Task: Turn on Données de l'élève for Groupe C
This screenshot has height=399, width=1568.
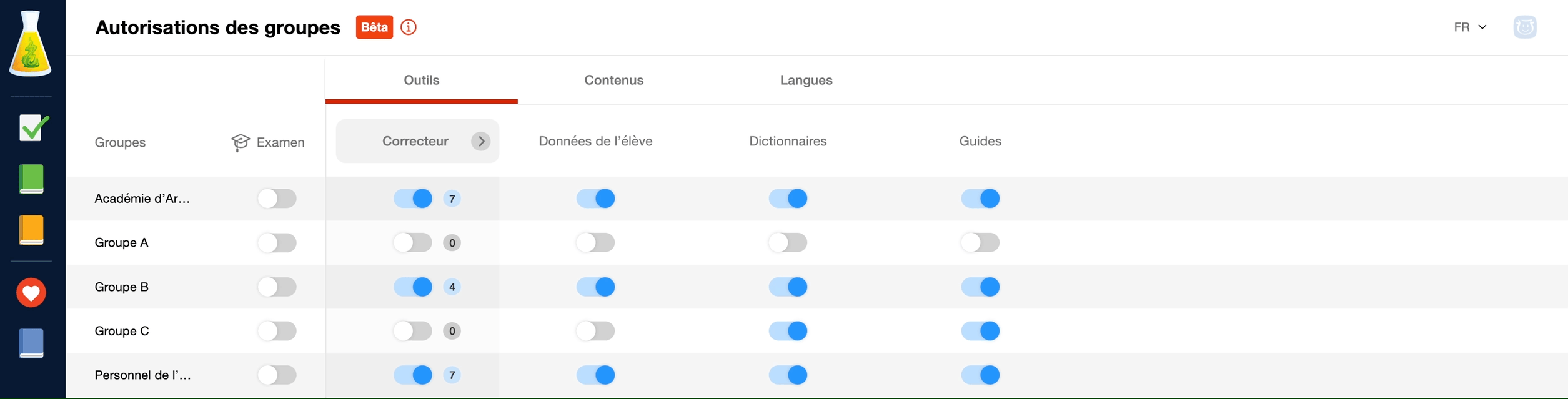Action: [595, 331]
